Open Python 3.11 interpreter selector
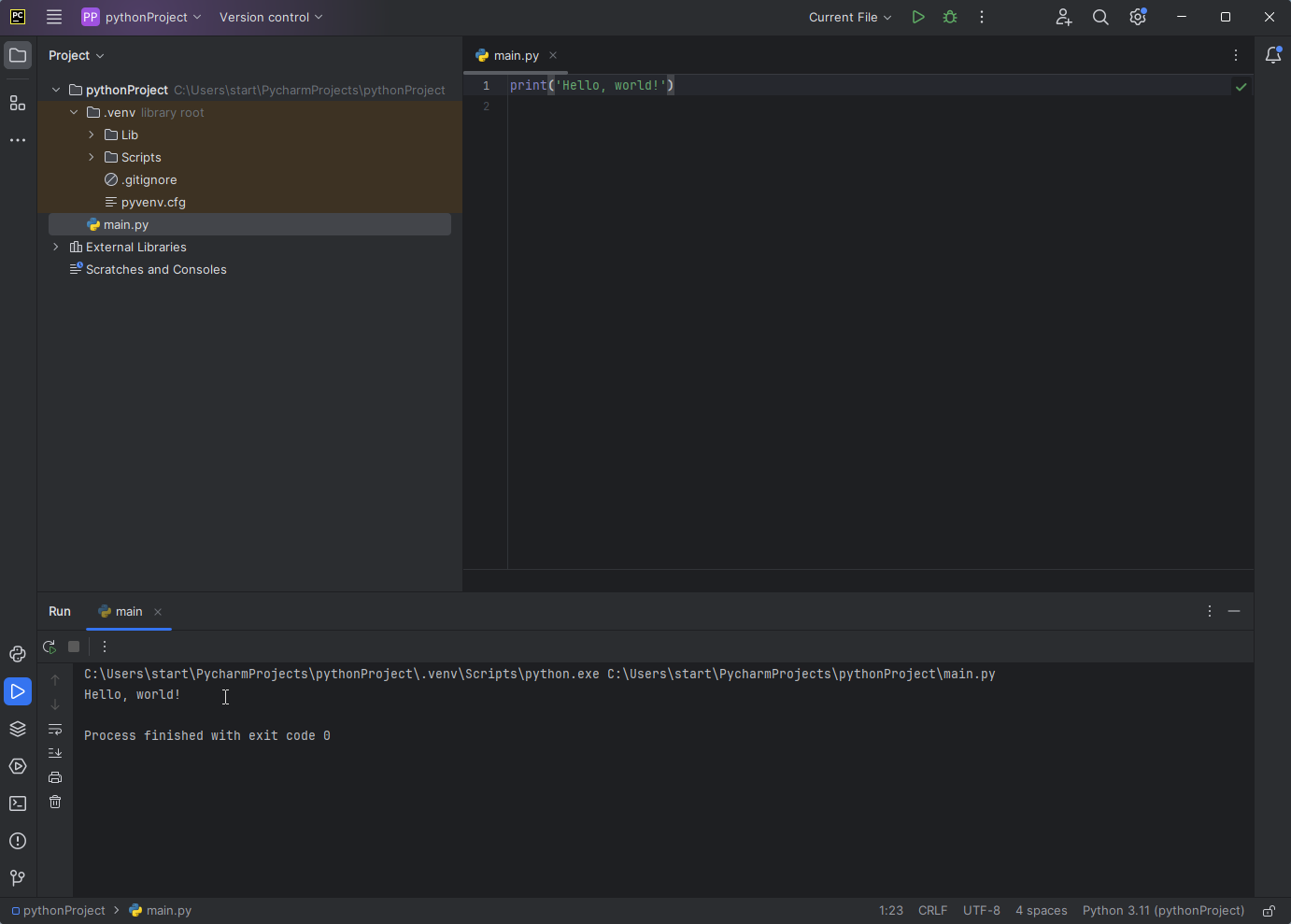The width and height of the screenshot is (1291, 924). [x=1164, y=910]
